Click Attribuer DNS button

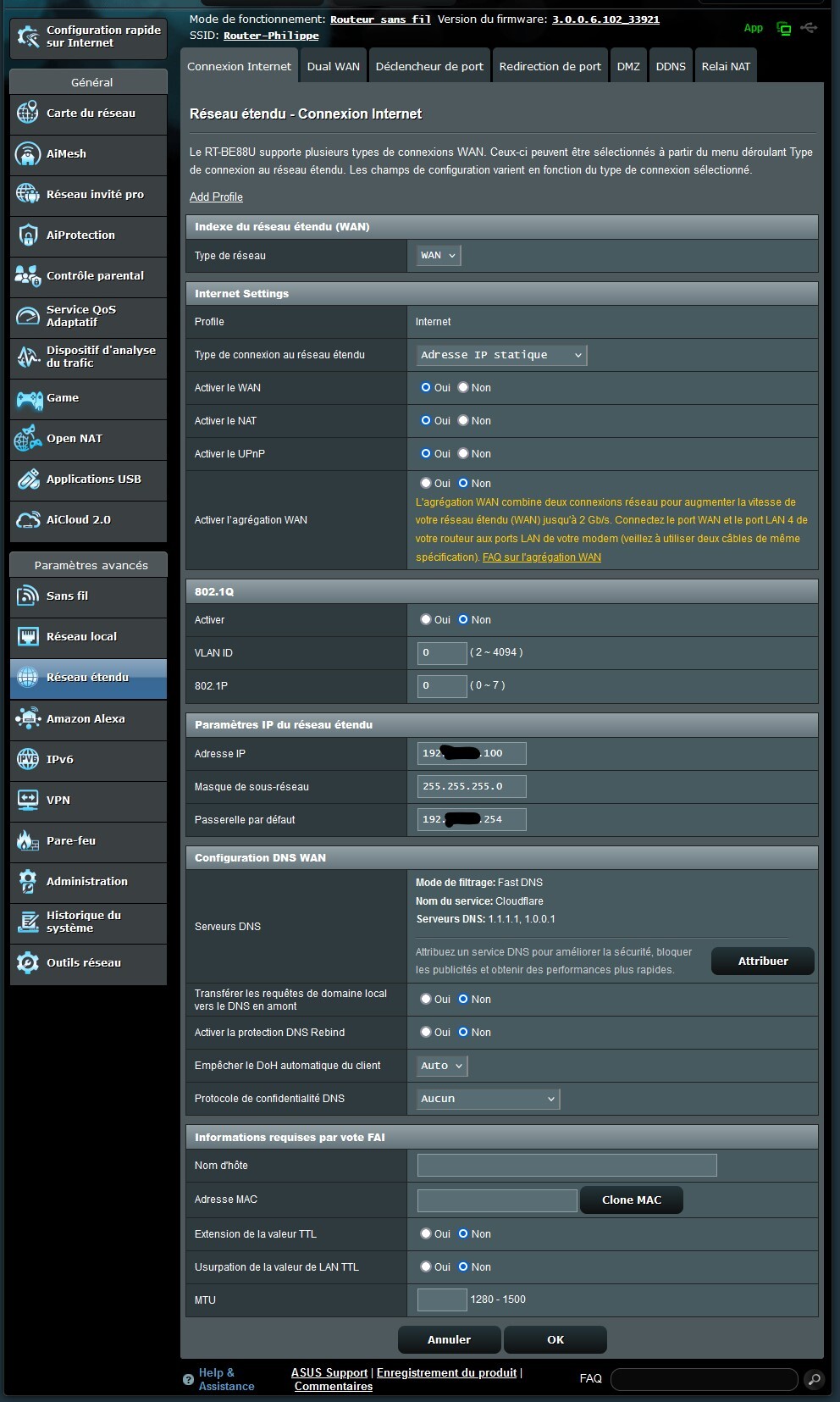pyautogui.click(x=763, y=961)
